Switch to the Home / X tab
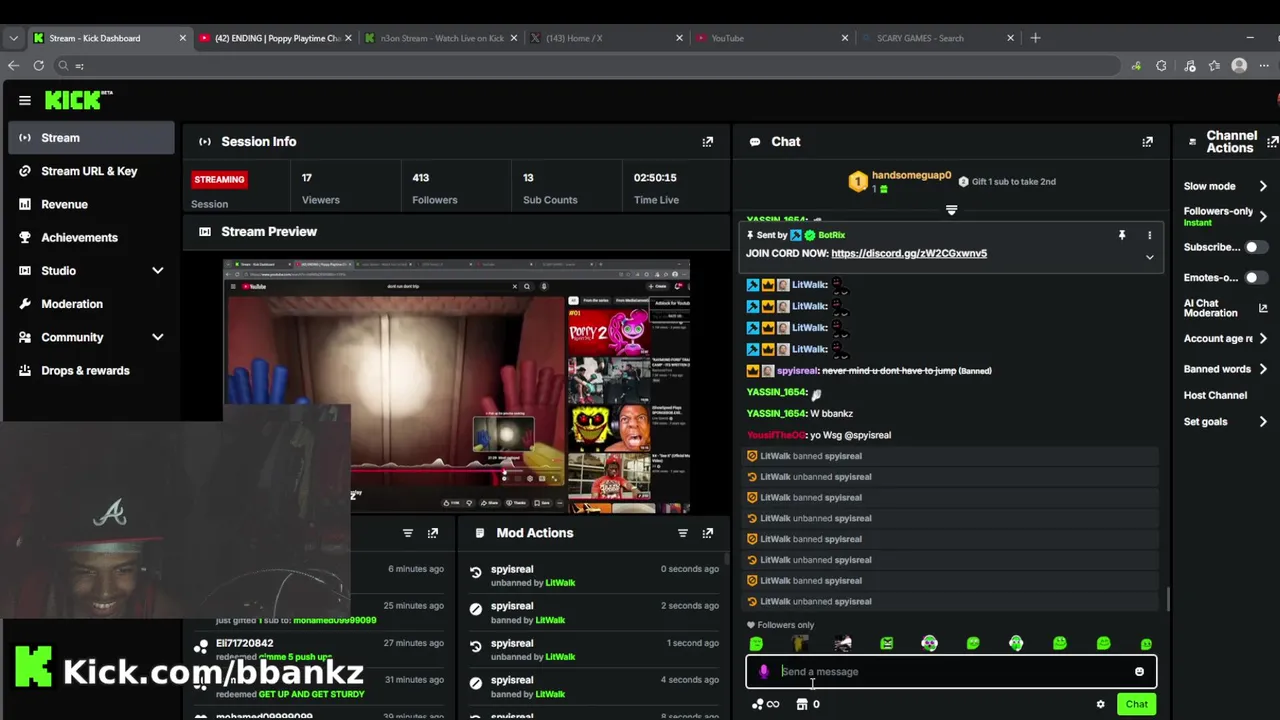 point(606,38)
